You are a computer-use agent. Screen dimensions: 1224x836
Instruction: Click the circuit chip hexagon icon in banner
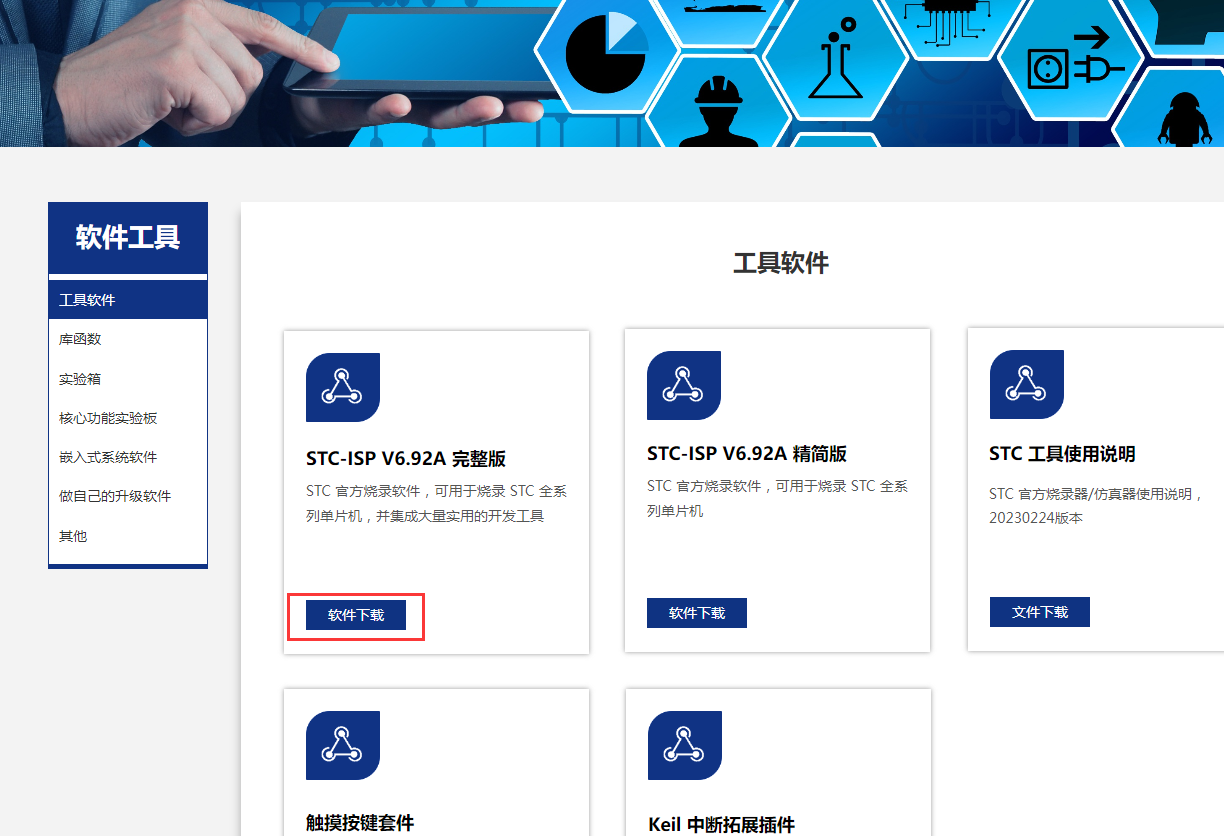pyautogui.click(x=948, y=22)
